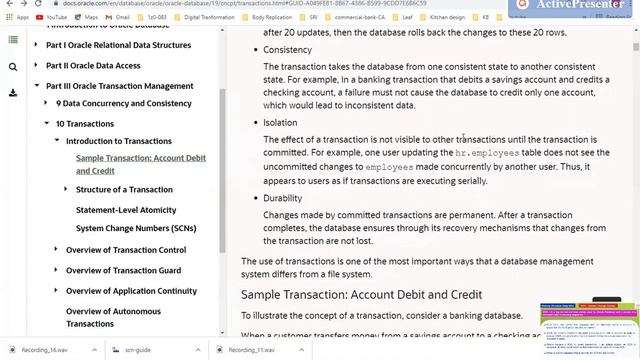The image size is (640, 360).
Task: Open Overview of Autonomous Transactions topic
Action: 113,318
